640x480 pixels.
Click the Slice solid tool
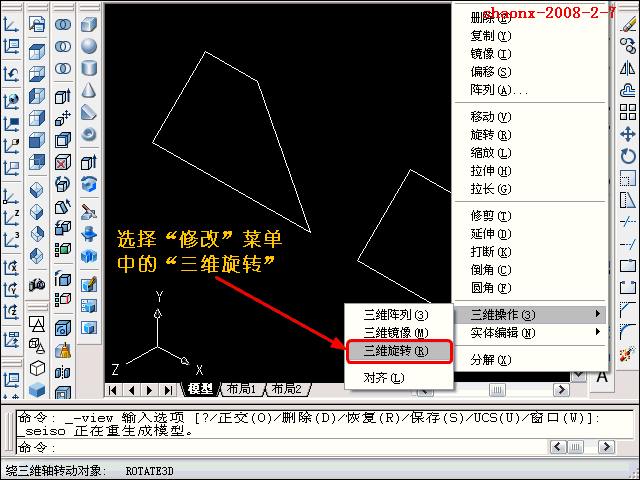click(89, 212)
